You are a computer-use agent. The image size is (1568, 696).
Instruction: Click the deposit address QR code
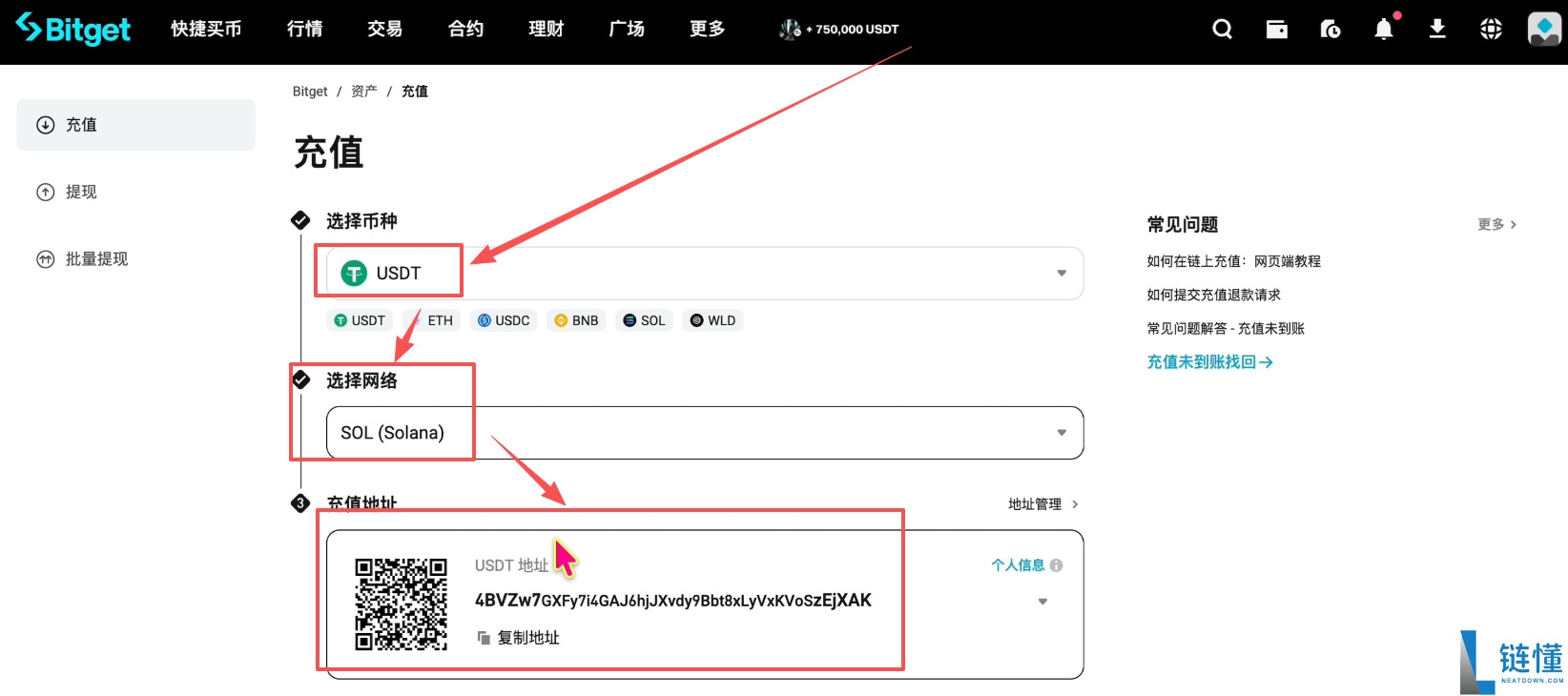(402, 604)
